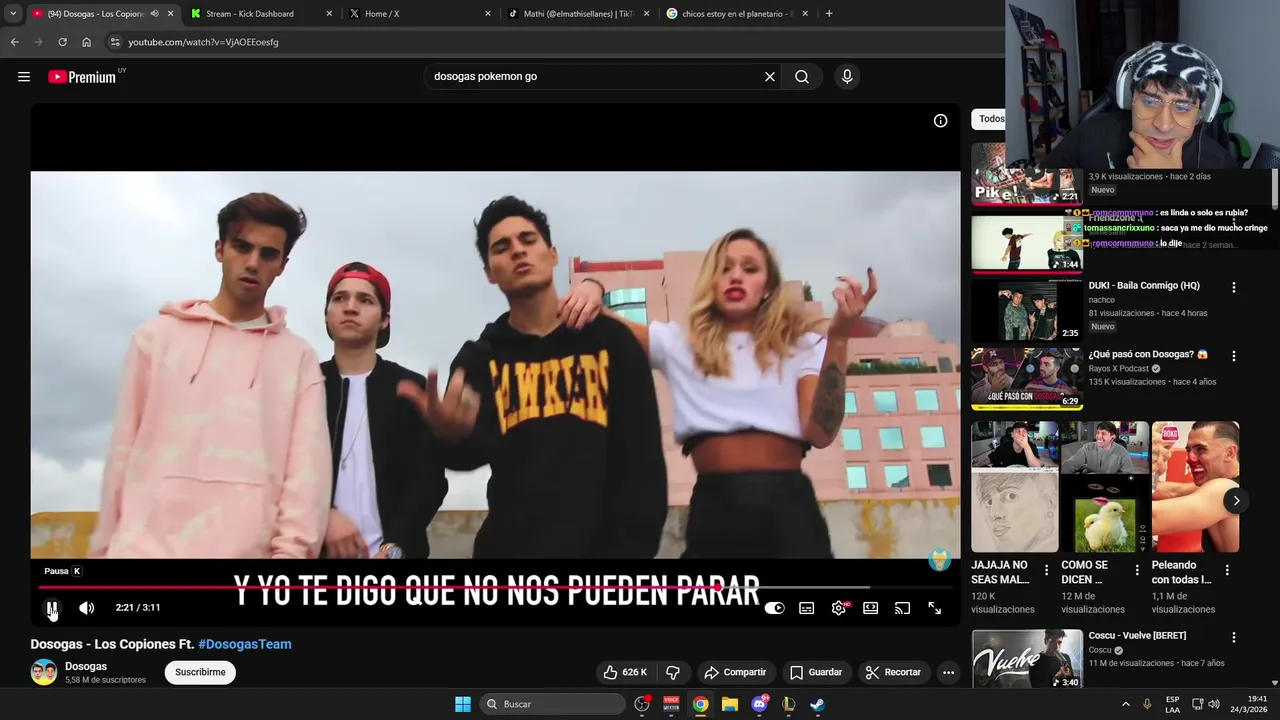Open the Dosogas channel name link
This screenshot has height=720, width=1280.
point(86,666)
